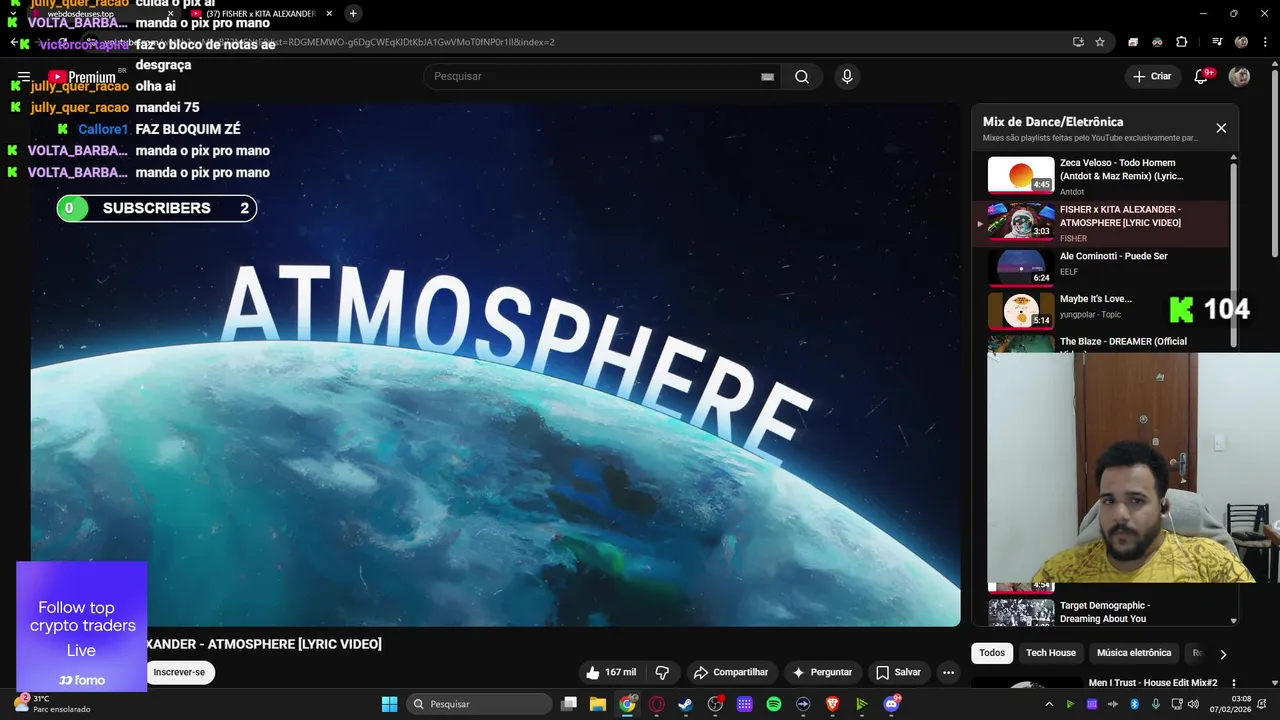Screen dimensions: 1280x720
Task: Select the Tech House filter chip
Action: (x=1051, y=653)
